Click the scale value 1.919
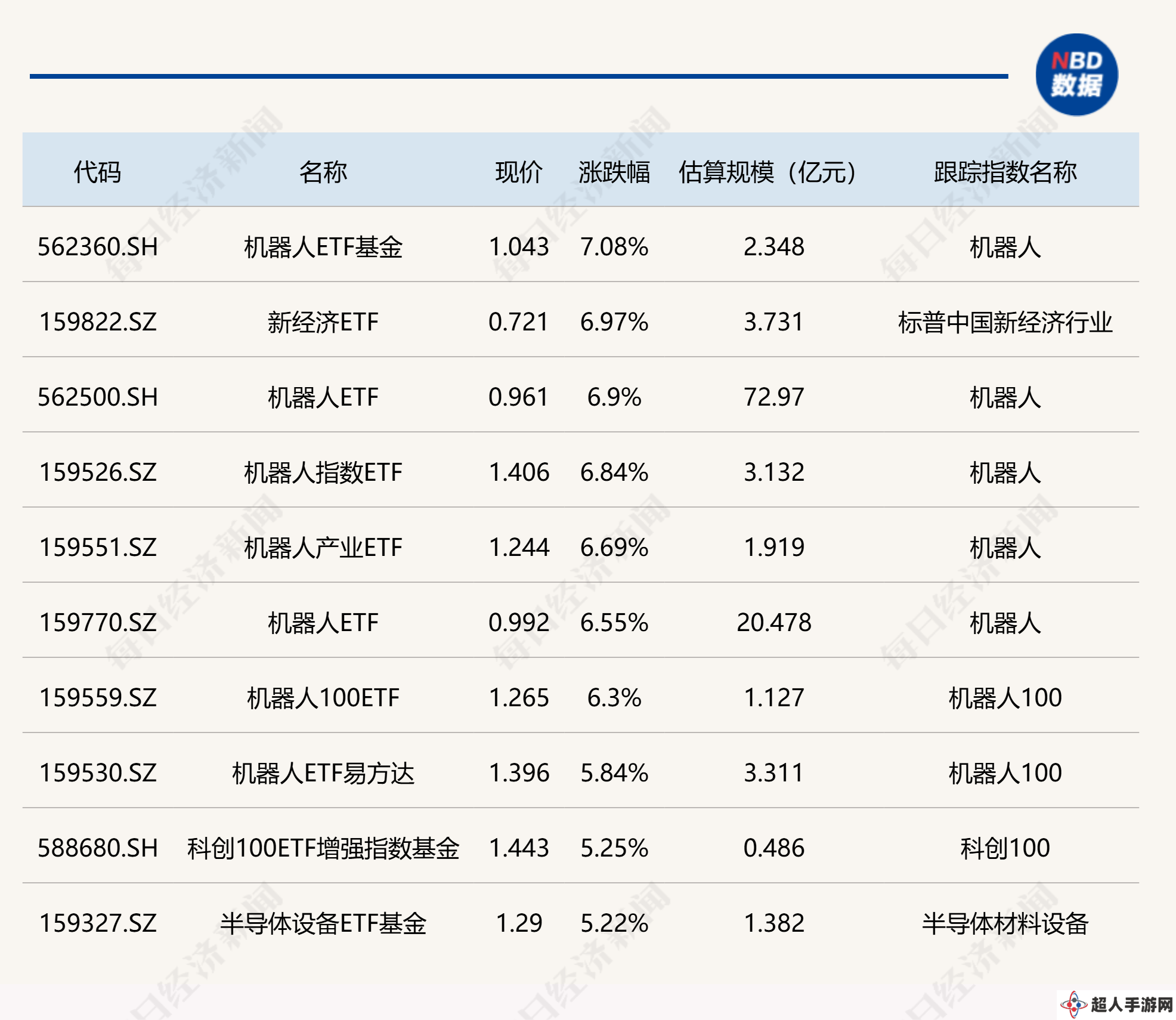1176x1020 pixels. pyautogui.click(x=774, y=548)
